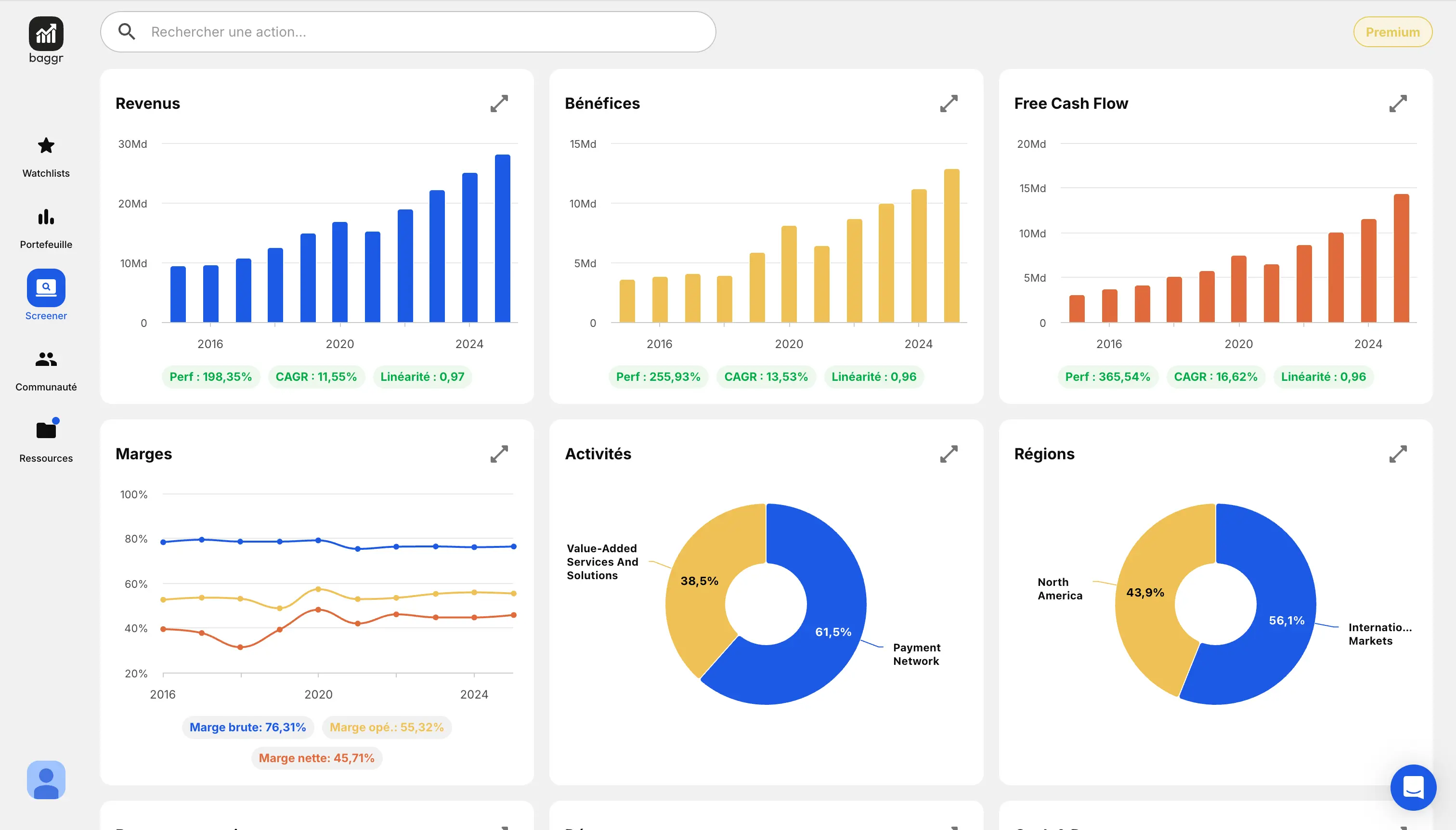Image resolution: width=1456 pixels, height=830 pixels.
Task: Expand the Régions donut chart
Action: coord(1398,454)
